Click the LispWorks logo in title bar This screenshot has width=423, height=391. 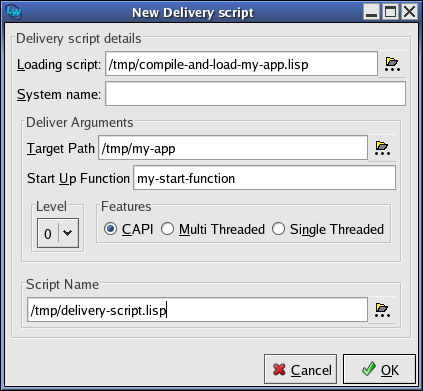tap(14, 12)
